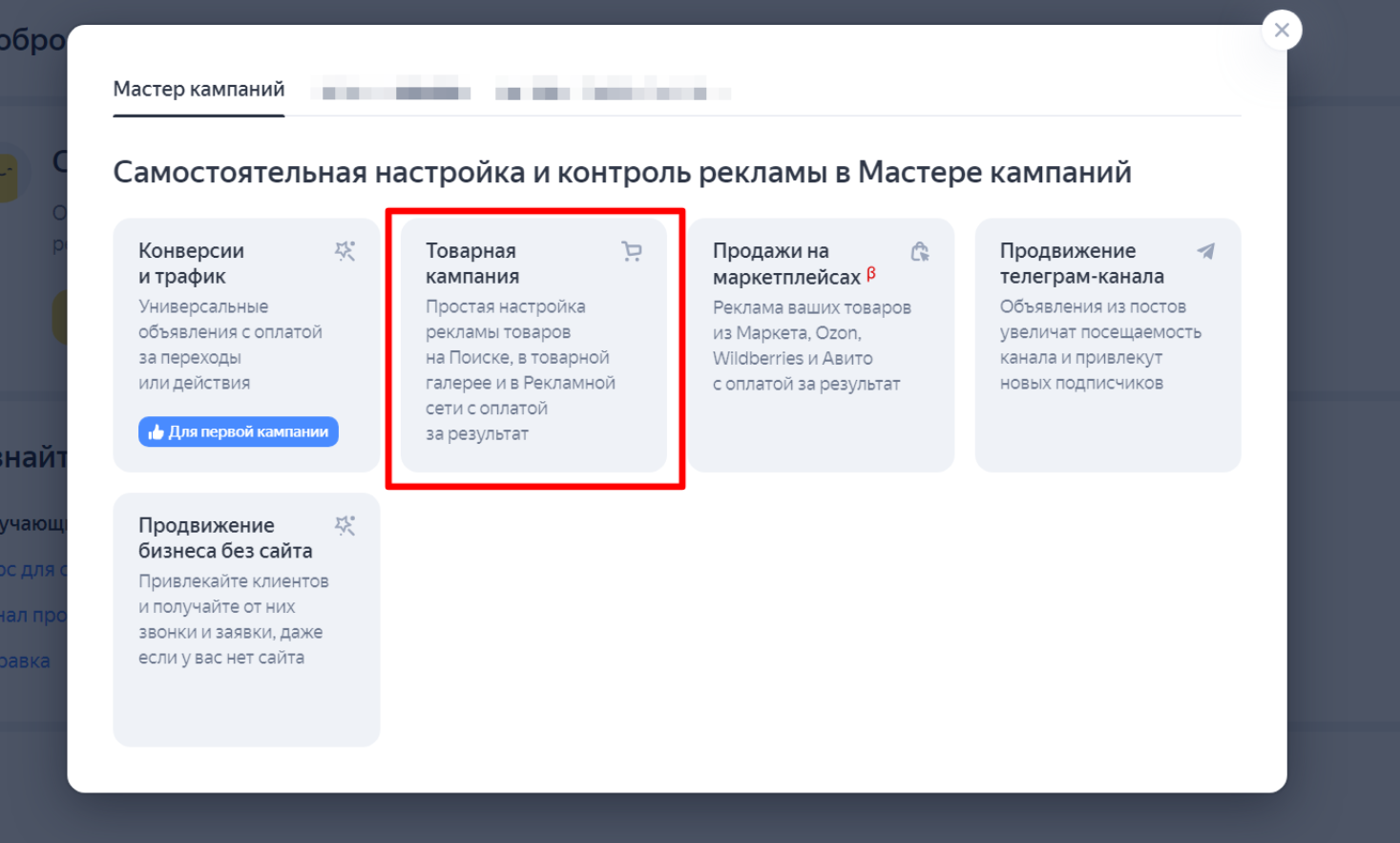Open the second blurred tab in the dialog
Viewport: 1400px width, 843px height.
click(389, 90)
